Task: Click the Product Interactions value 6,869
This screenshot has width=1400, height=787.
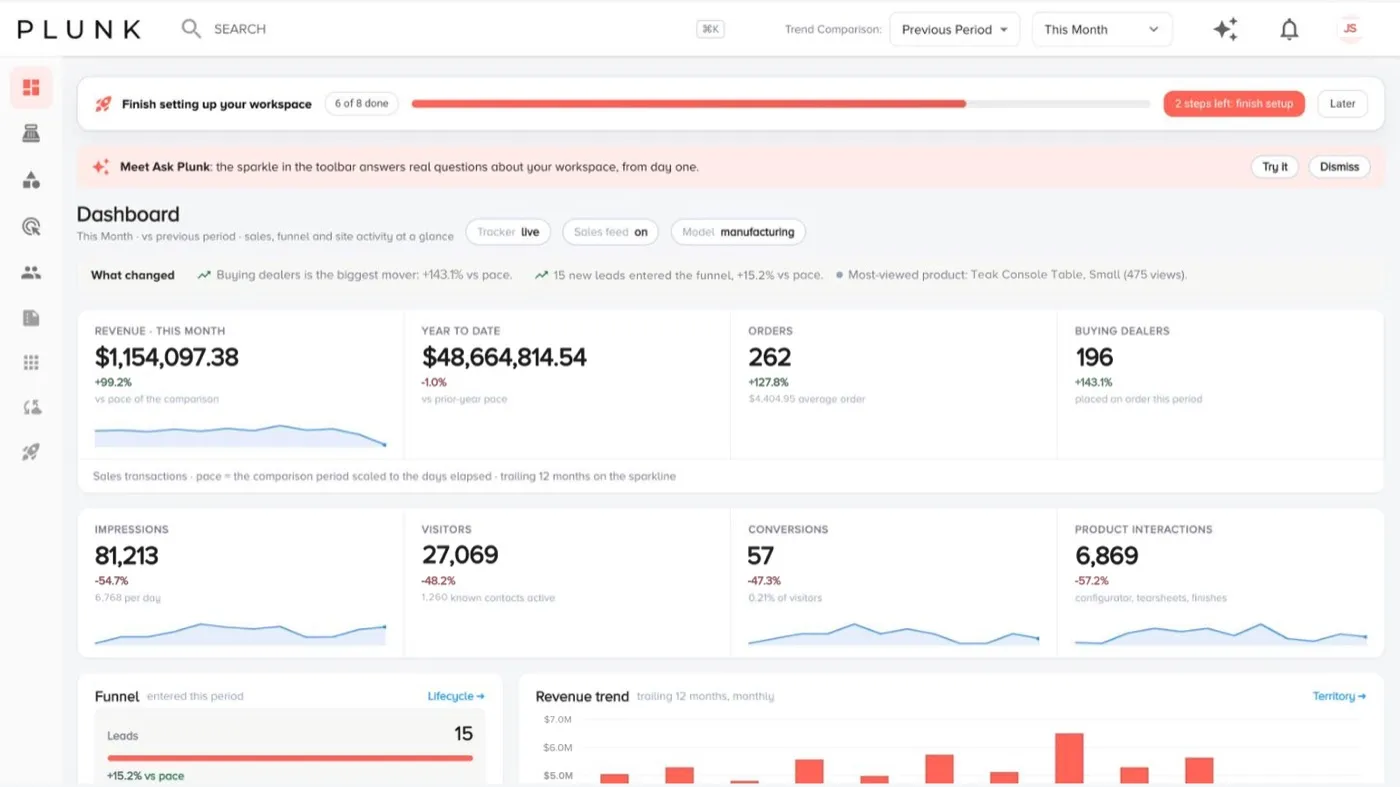Action: (x=1106, y=555)
